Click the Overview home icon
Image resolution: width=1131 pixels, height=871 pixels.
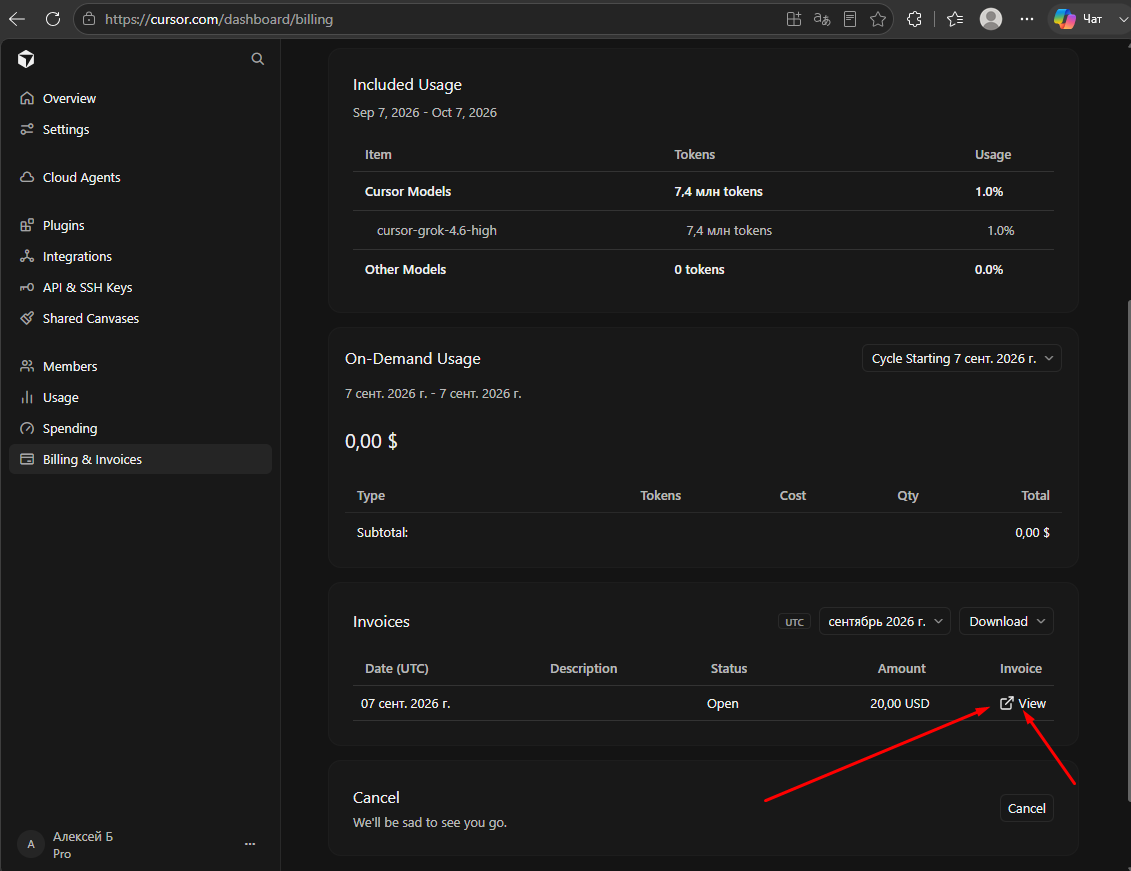(27, 98)
